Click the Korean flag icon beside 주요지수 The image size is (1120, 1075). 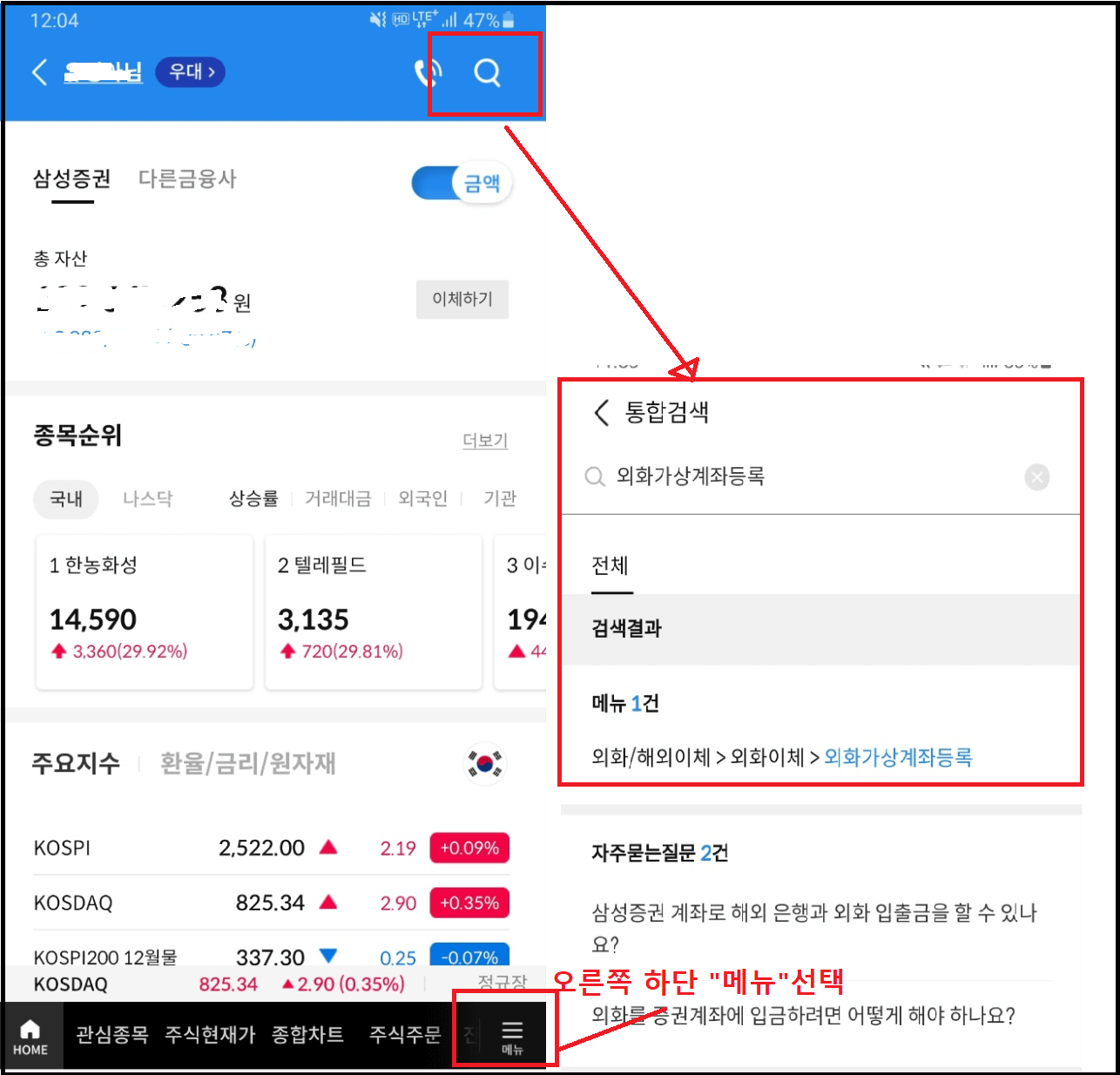pos(485,763)
